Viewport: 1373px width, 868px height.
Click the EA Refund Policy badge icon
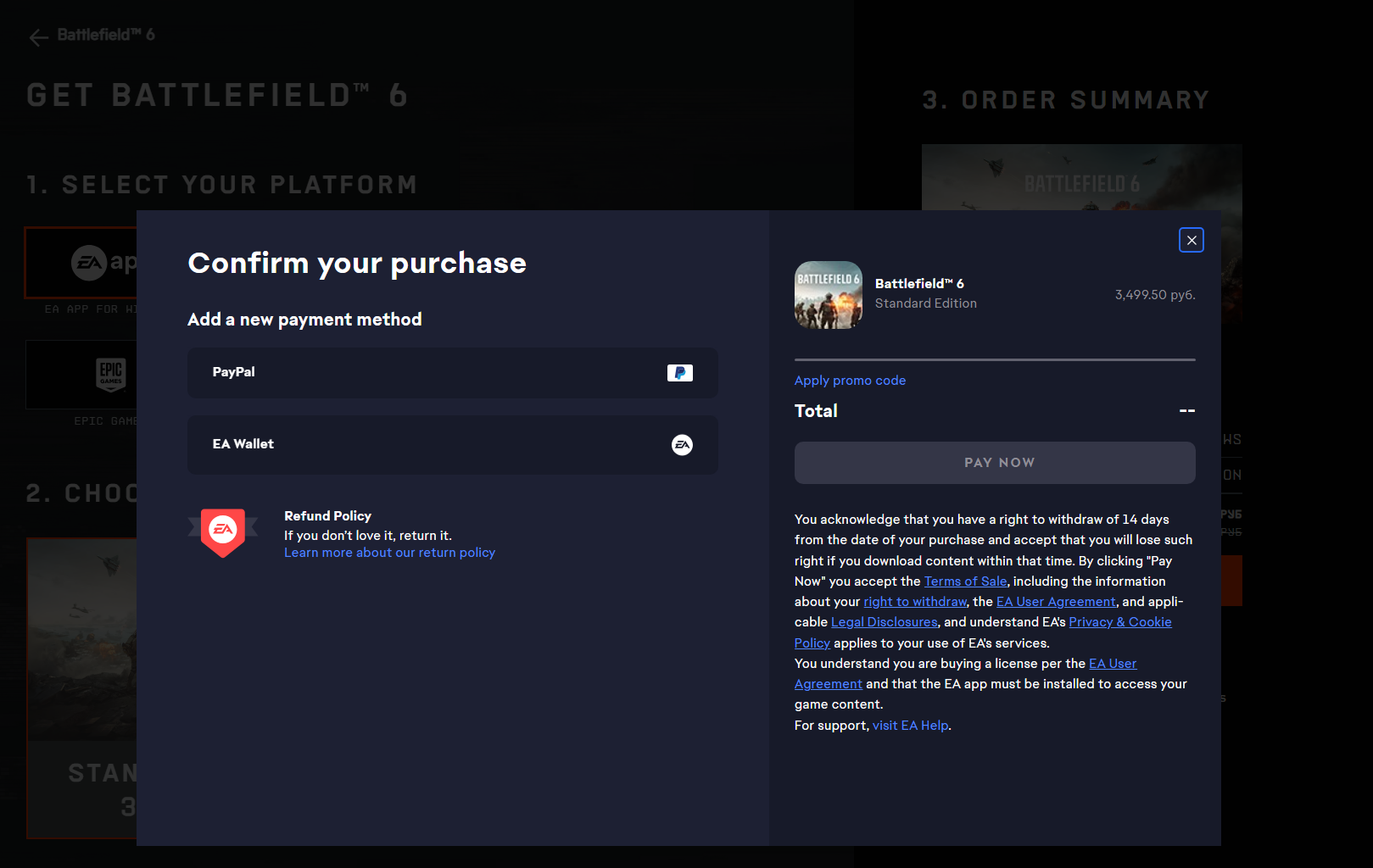coord(223,532)
